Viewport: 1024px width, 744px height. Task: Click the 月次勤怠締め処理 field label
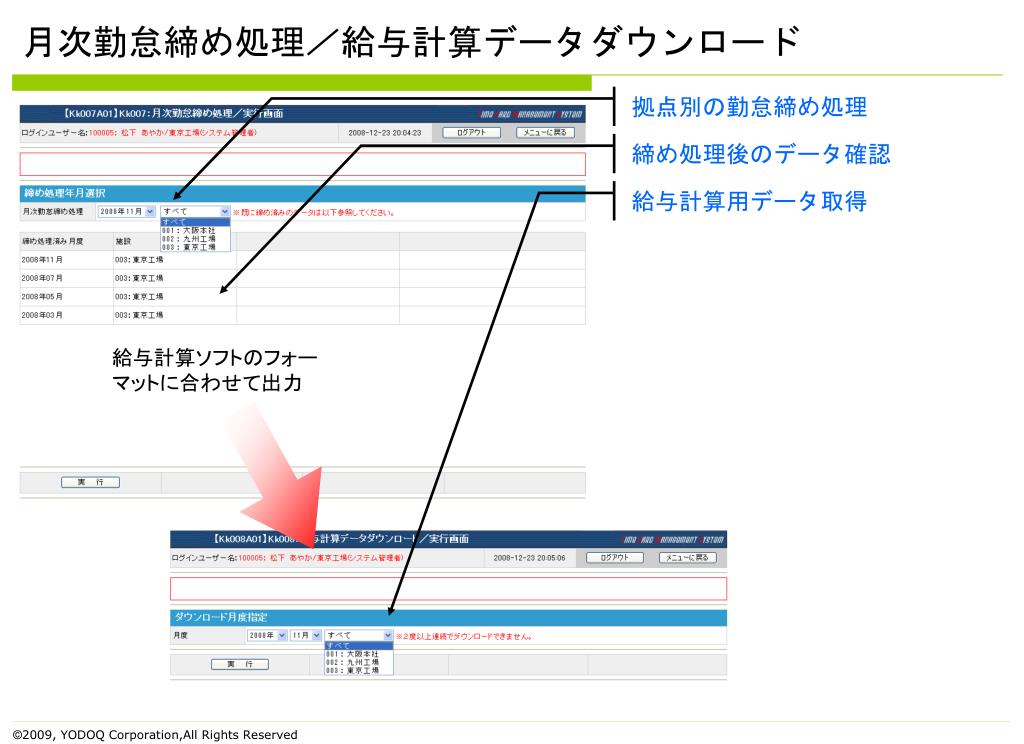click(53, 212)
